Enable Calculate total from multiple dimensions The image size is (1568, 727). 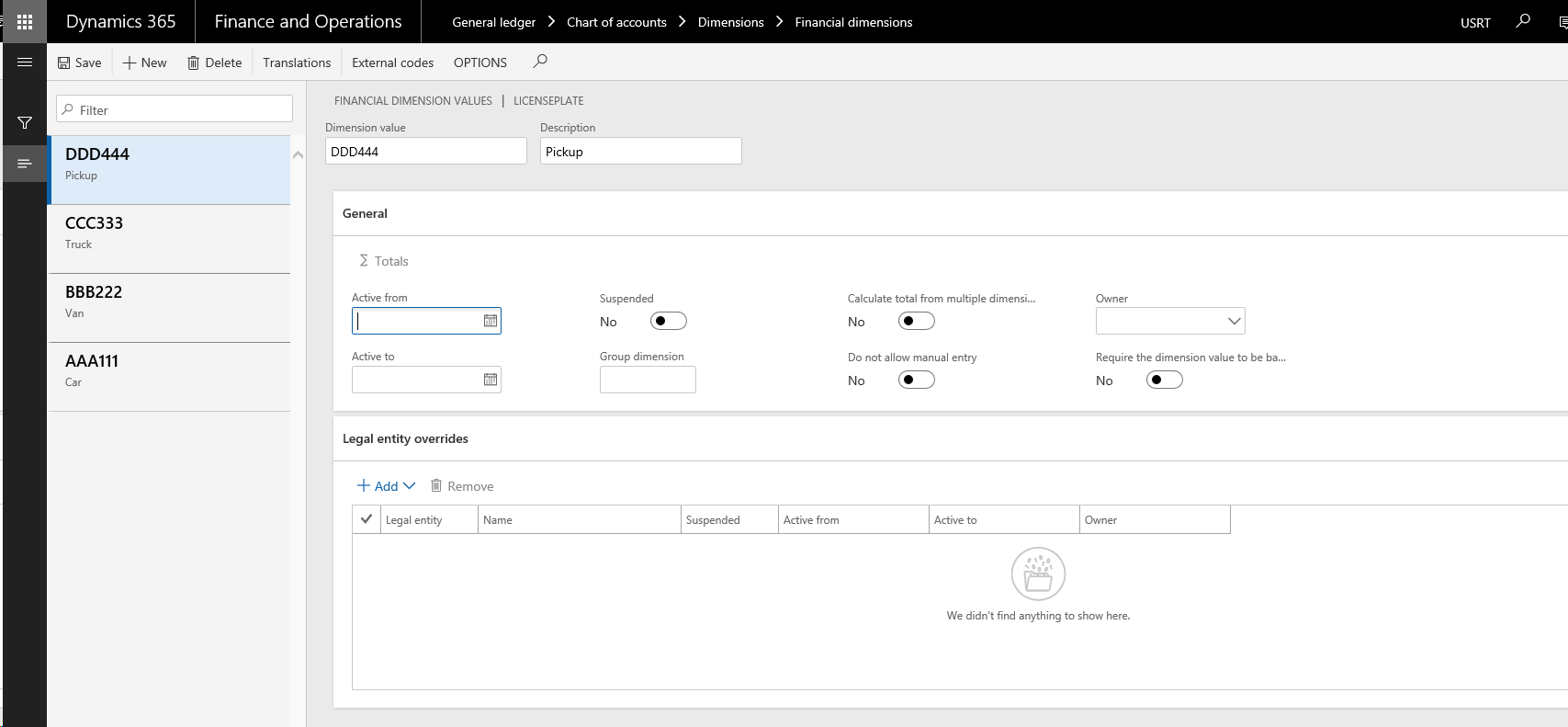pos(916,321)
